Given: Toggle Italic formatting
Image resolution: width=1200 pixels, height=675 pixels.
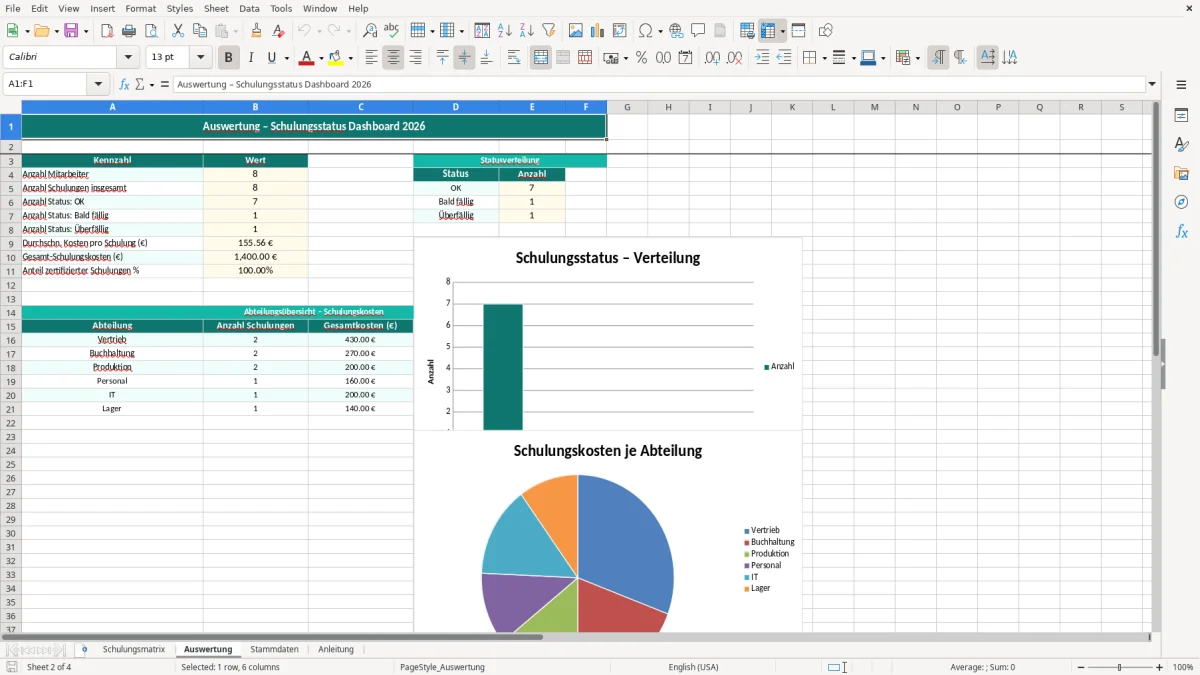Looking at the screenshot, I should tap(251, 58).
